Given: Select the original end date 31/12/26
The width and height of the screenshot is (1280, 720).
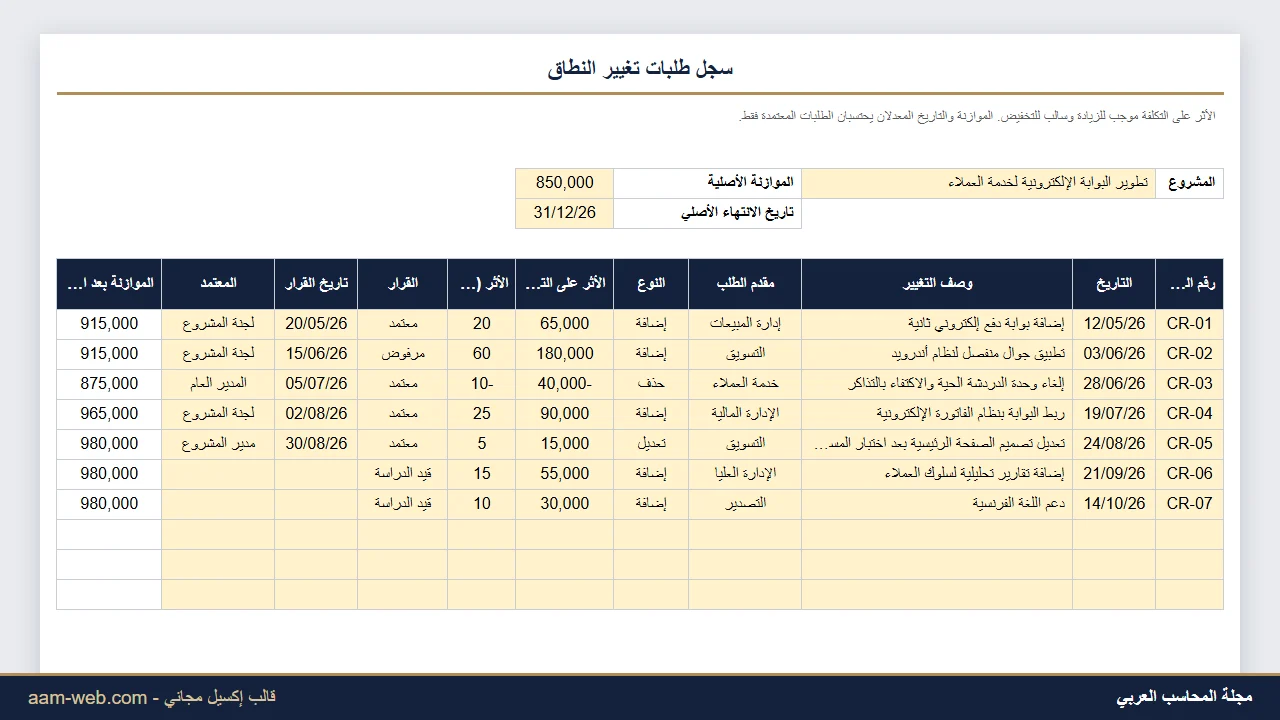Looking at the screenshot, I should click(x=564, y=213).
